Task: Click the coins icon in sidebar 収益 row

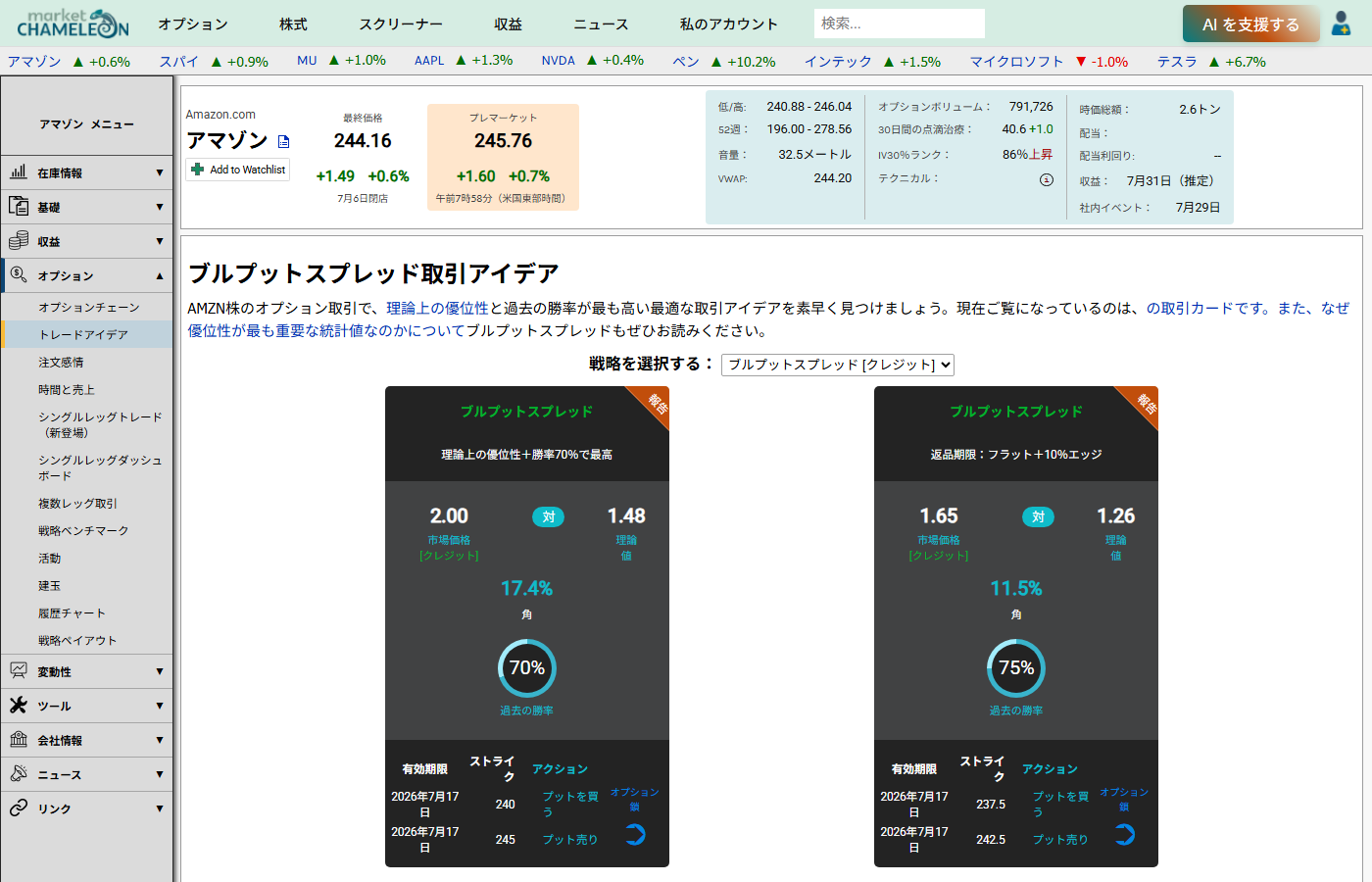Action: coord(19,241)
